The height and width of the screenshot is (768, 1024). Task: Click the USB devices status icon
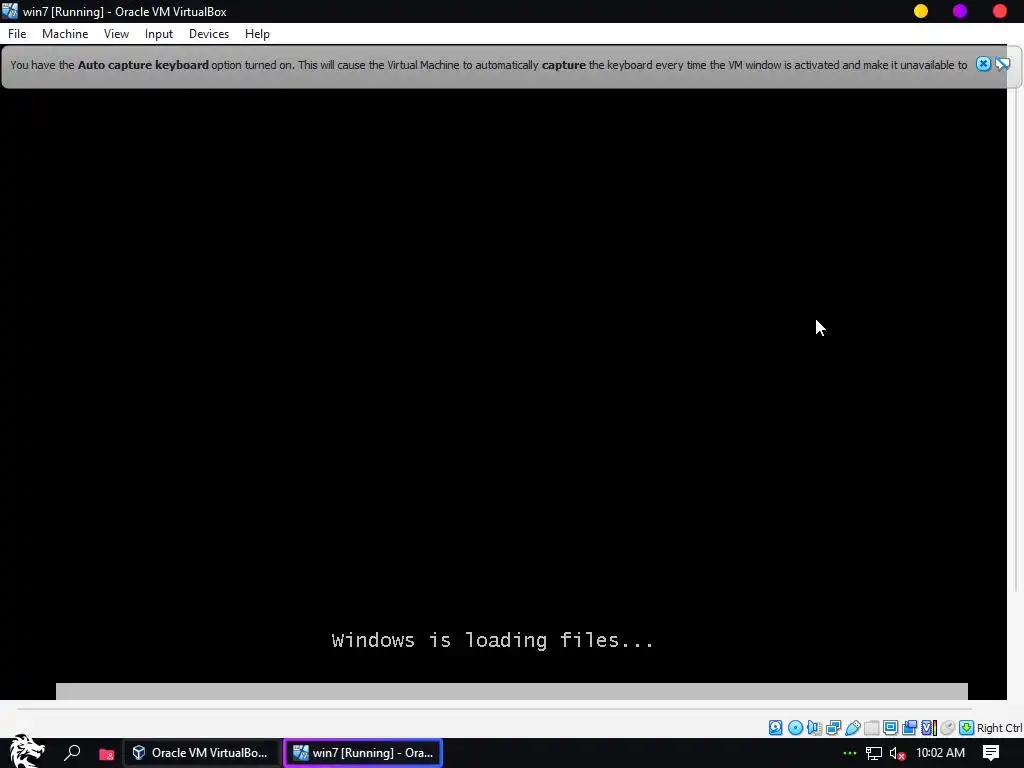852,728
